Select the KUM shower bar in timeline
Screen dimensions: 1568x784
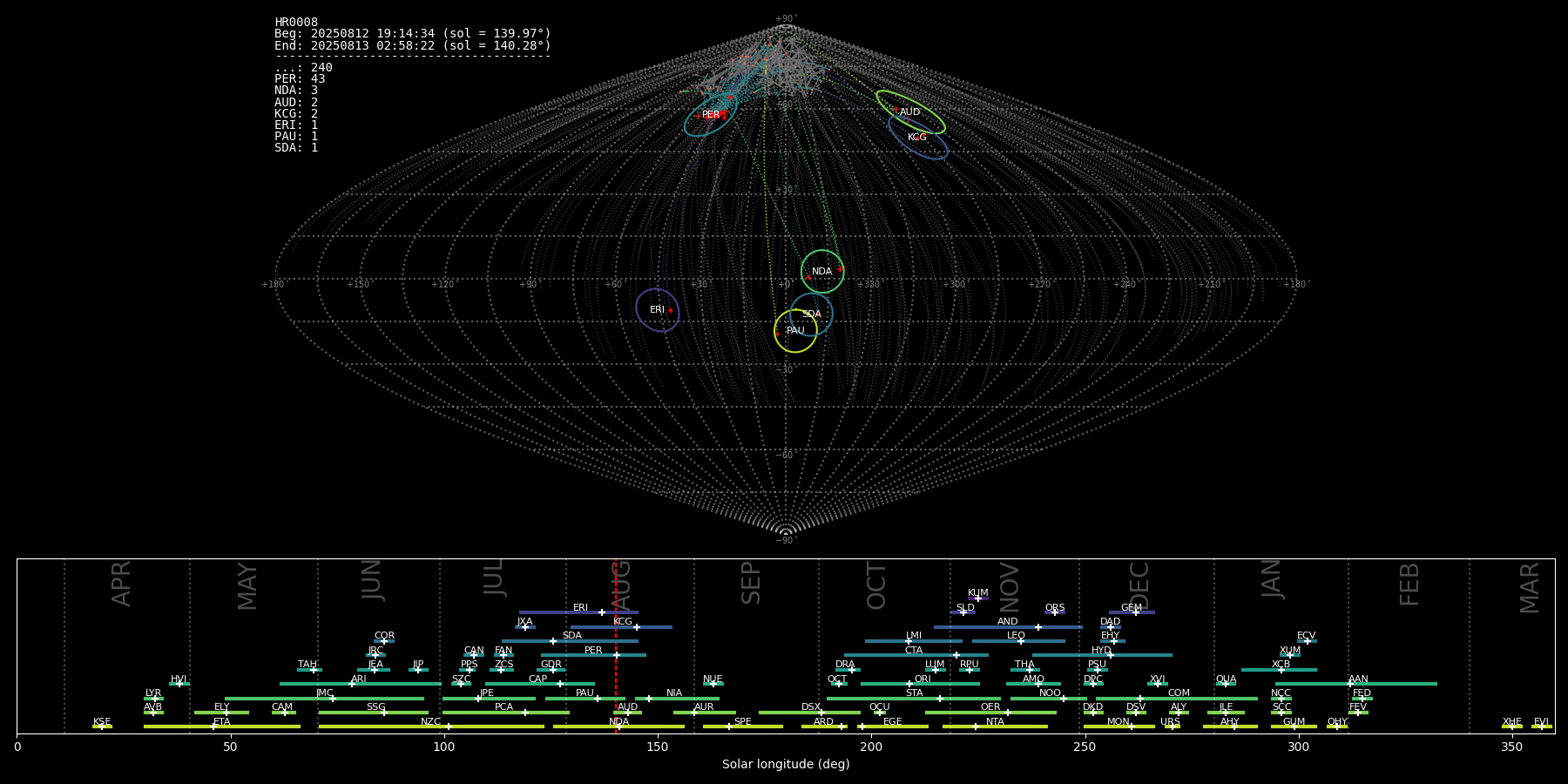[978, 598]
